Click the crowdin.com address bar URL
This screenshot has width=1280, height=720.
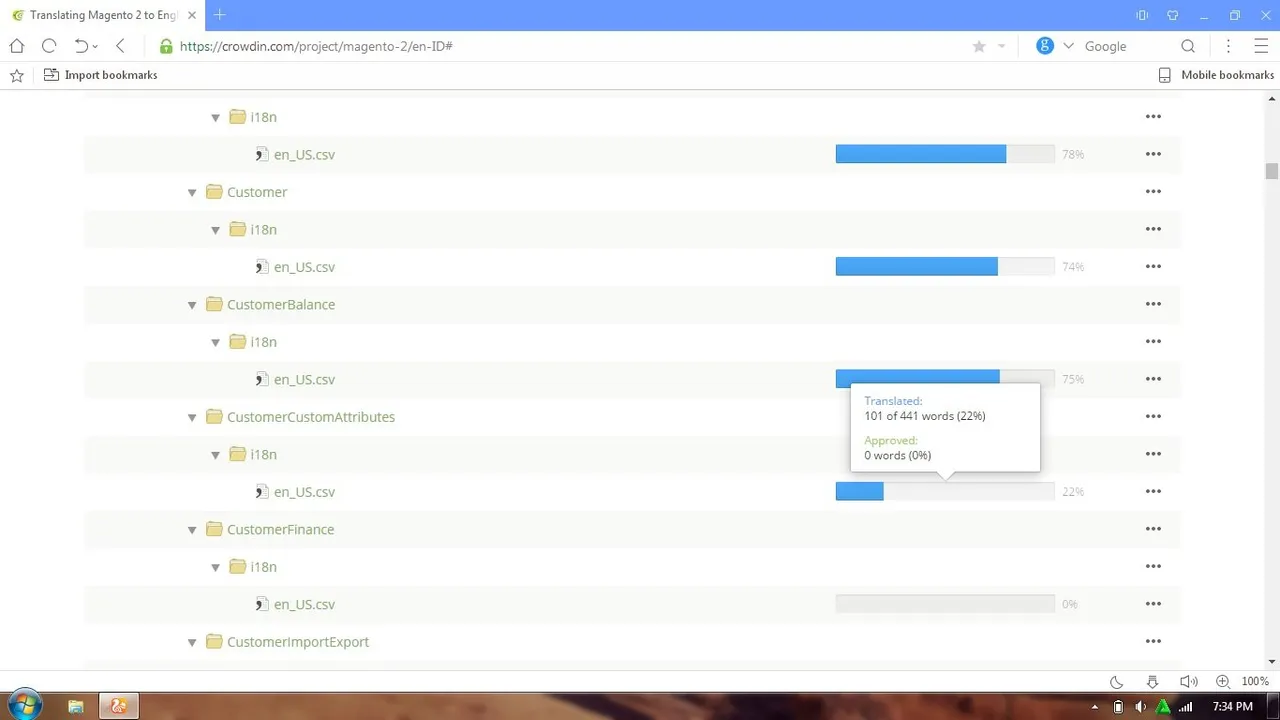(x=316, y=46)
